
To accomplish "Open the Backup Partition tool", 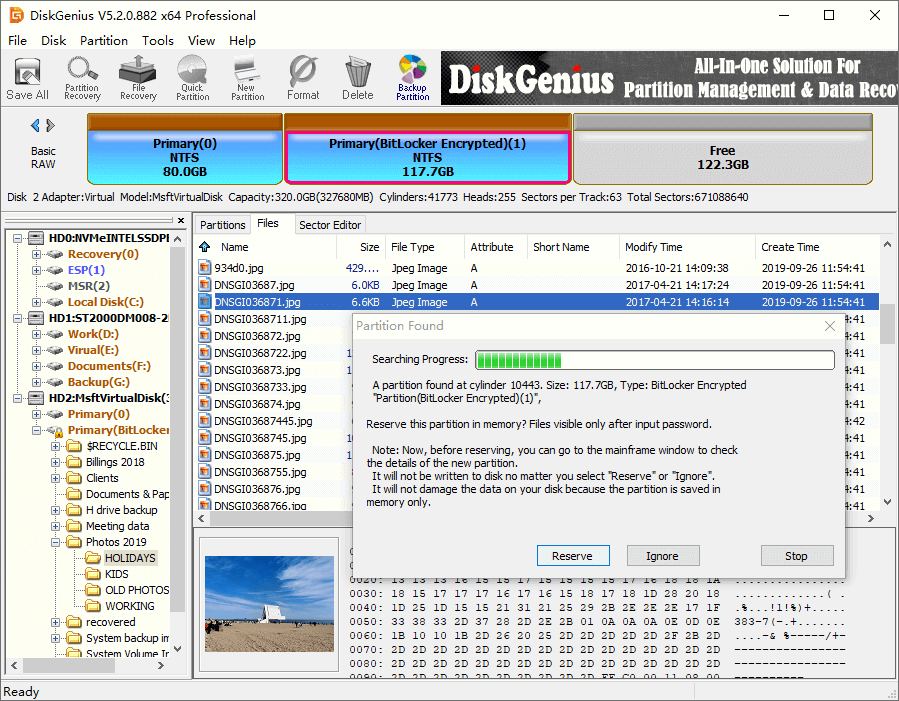I will (412, 78).
